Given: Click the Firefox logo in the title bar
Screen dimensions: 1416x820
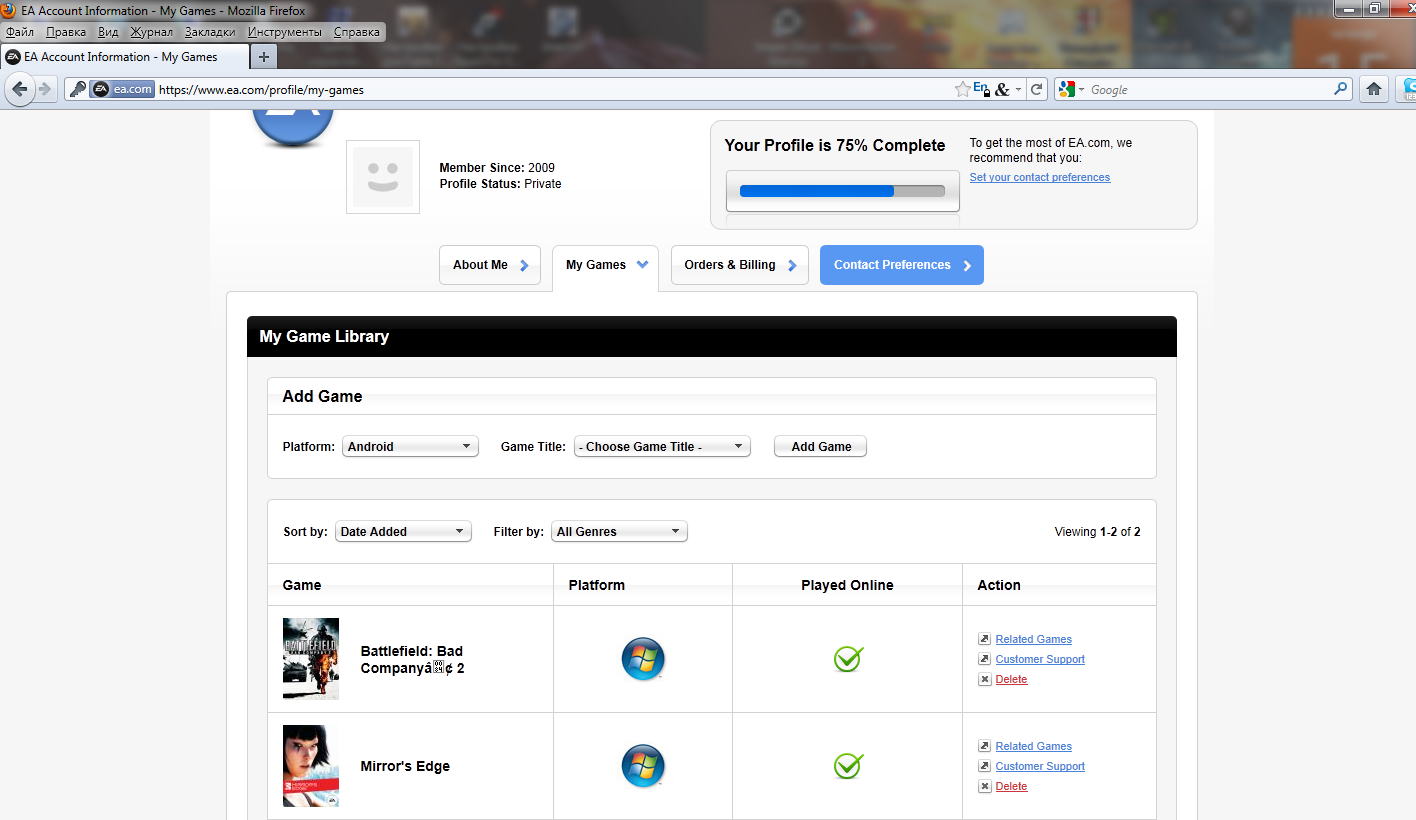Looking at the screenshot, I should click(9, 10).
